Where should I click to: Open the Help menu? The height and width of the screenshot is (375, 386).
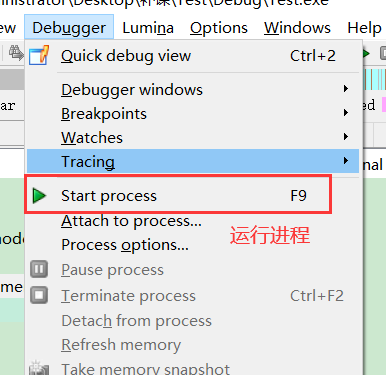pyautogui.click(x=364, y=28)
